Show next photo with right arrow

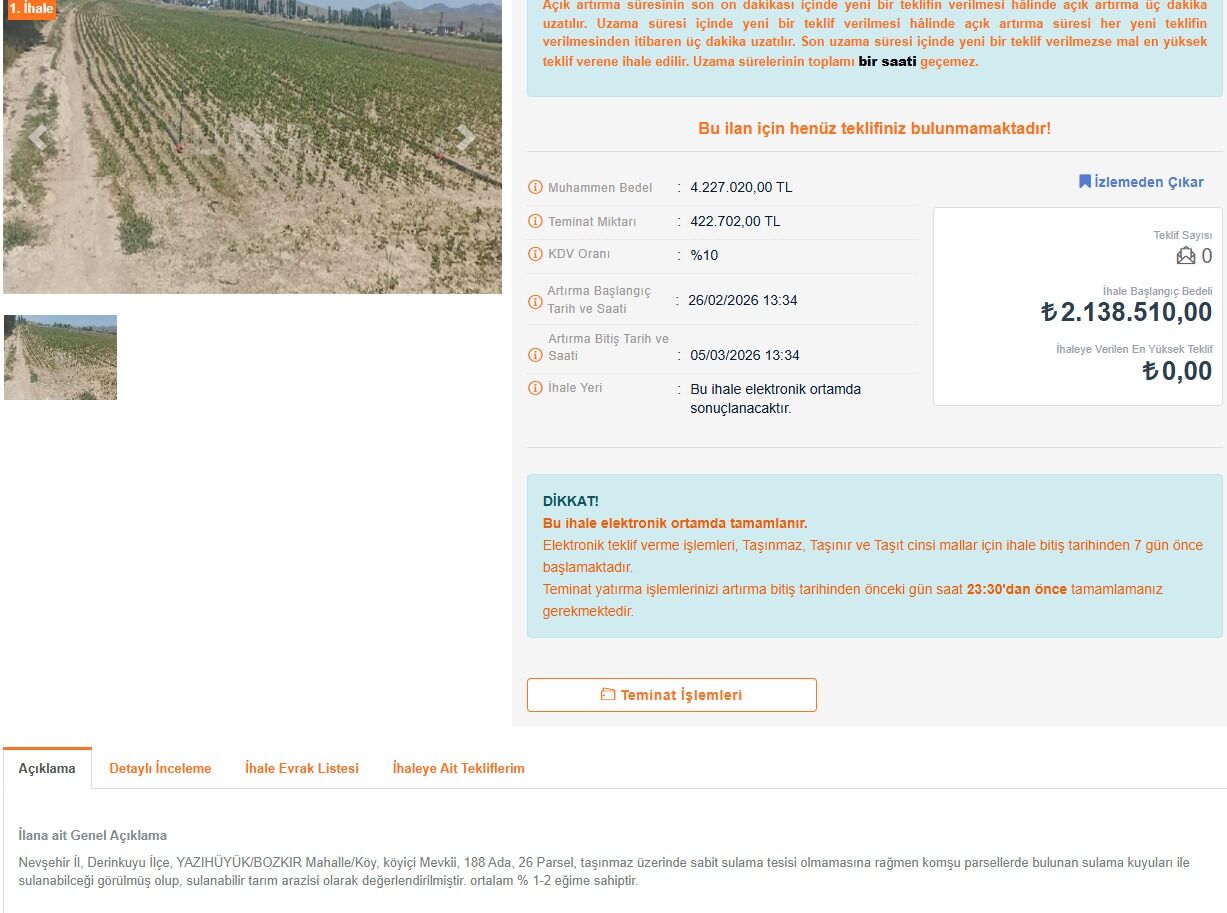(465, 138)
